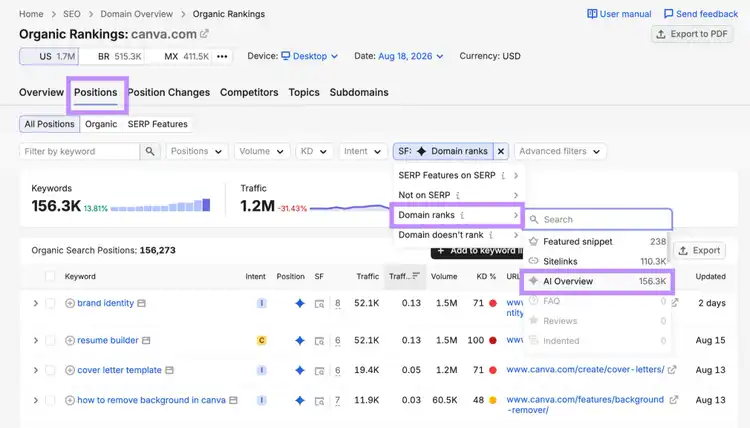Select AI Overview in the filter list

click(x=597, y=281)
